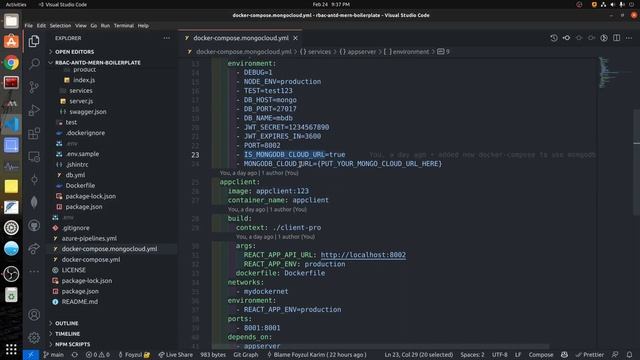The height and width of the screenshot is (360, 640).
Task: Open the MongoDB leaf icon view
Action: pos(34,202)
